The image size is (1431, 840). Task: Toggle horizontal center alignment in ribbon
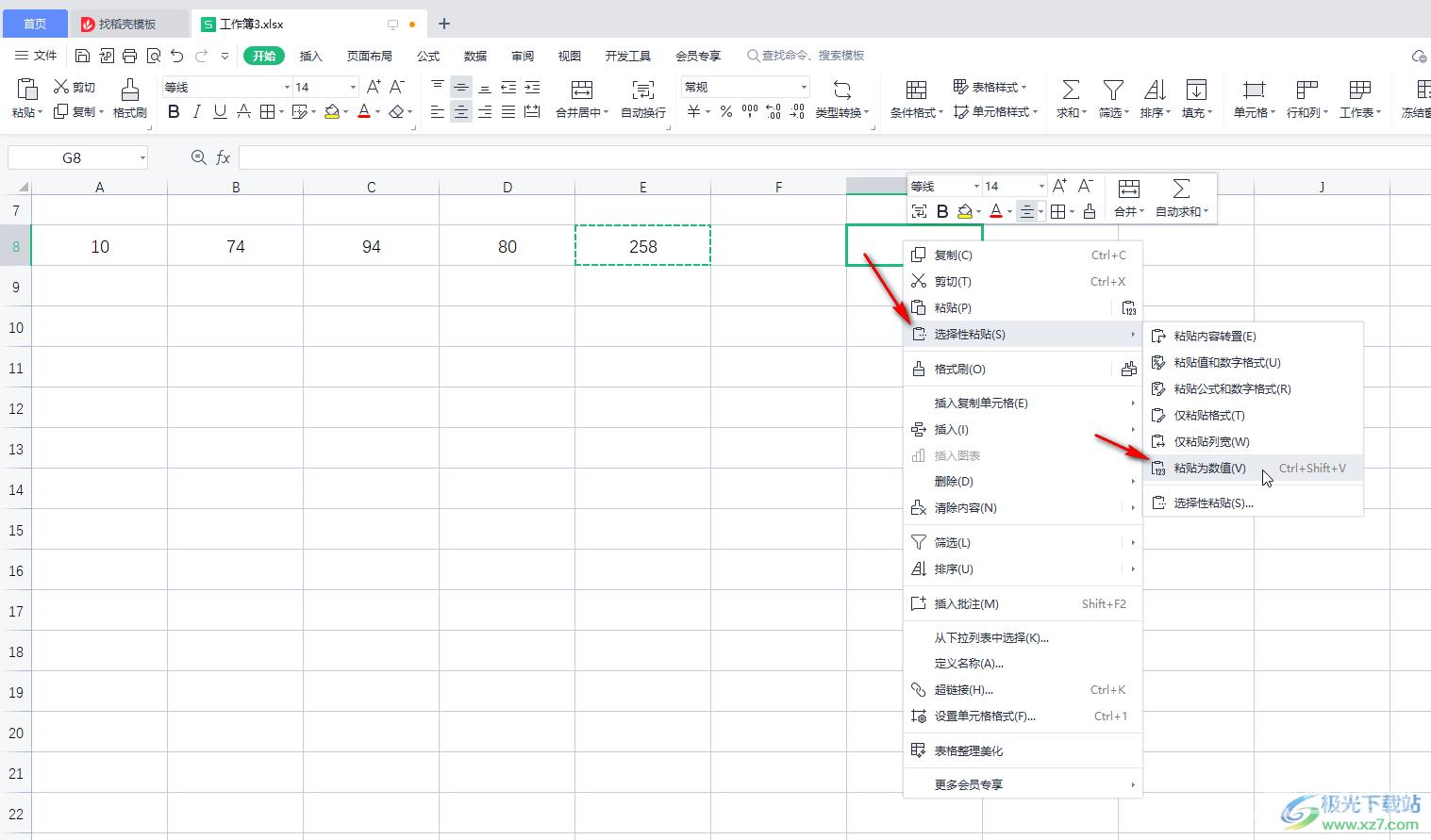pyautogui.click(x=460, y=112)
